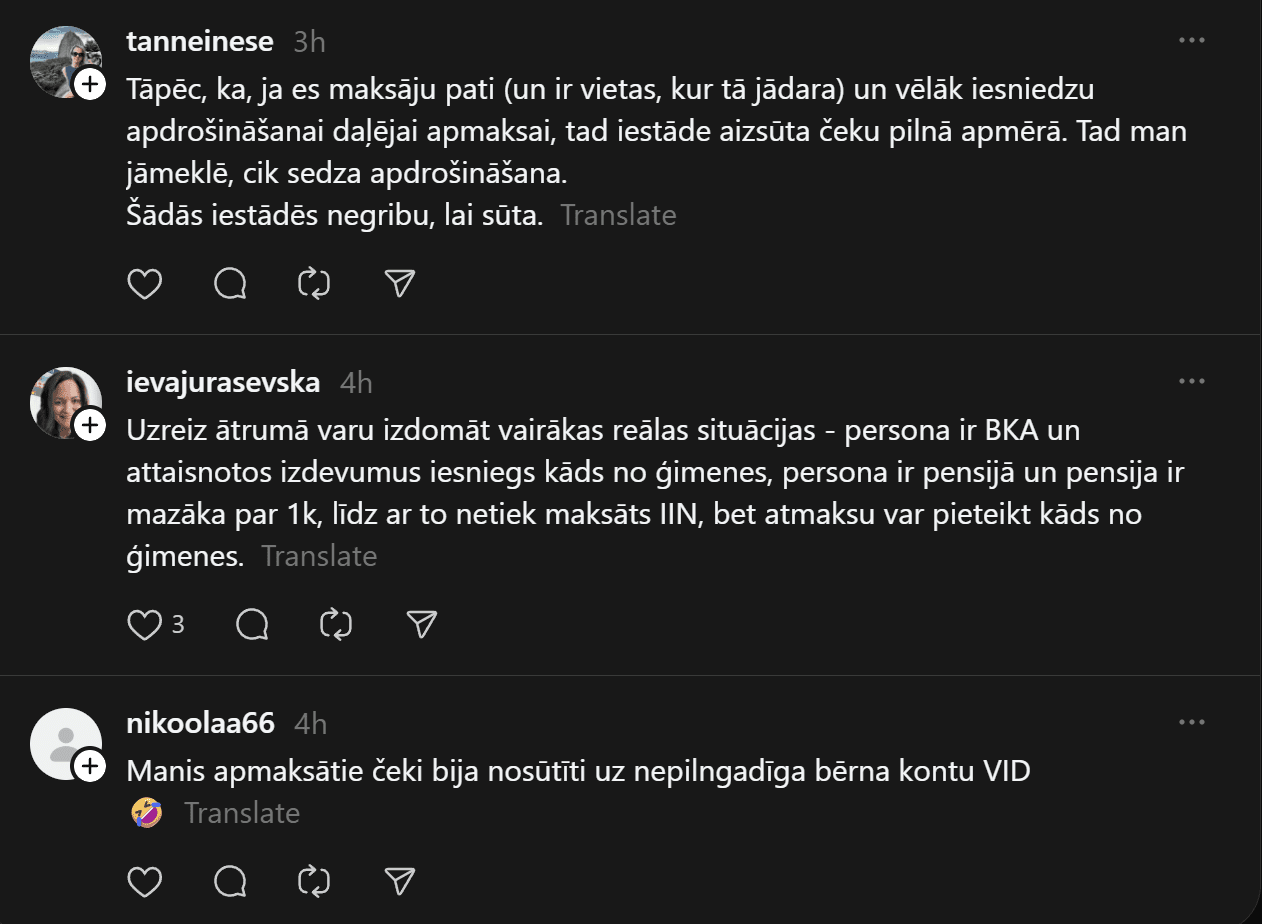Translate the tanneinese post
Viewport: 1262px width, 924px height.
click(618, 215)
